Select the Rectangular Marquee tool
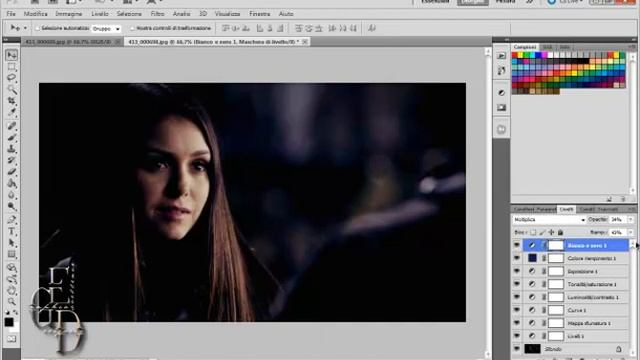This screenshot has width=640, height=360. coord(12,67)
